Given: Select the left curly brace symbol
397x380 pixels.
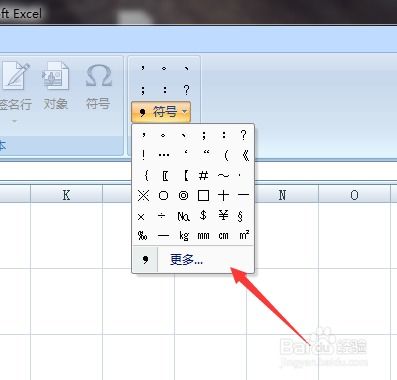Looking at the screenshot, I should pyautogui.click(x=146, y=175).
